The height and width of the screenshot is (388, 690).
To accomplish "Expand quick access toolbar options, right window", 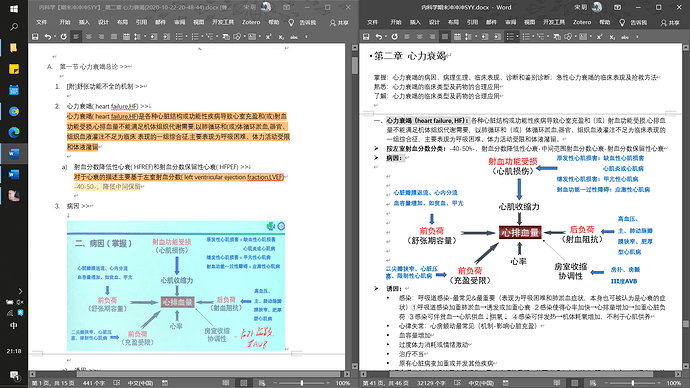I will coord(638,37).
